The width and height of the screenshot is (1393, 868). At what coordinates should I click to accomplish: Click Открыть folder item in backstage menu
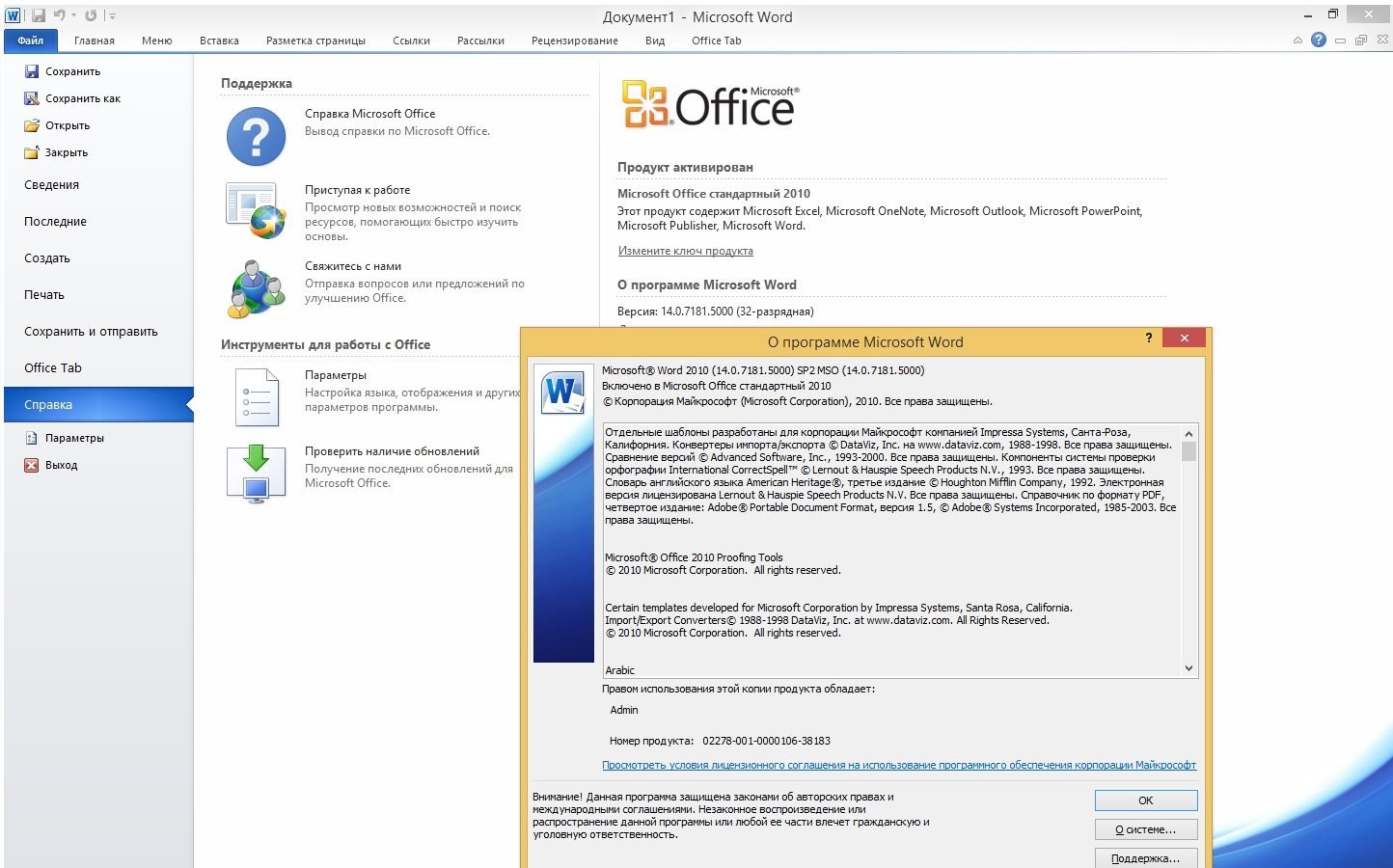[x=57, y=125]
